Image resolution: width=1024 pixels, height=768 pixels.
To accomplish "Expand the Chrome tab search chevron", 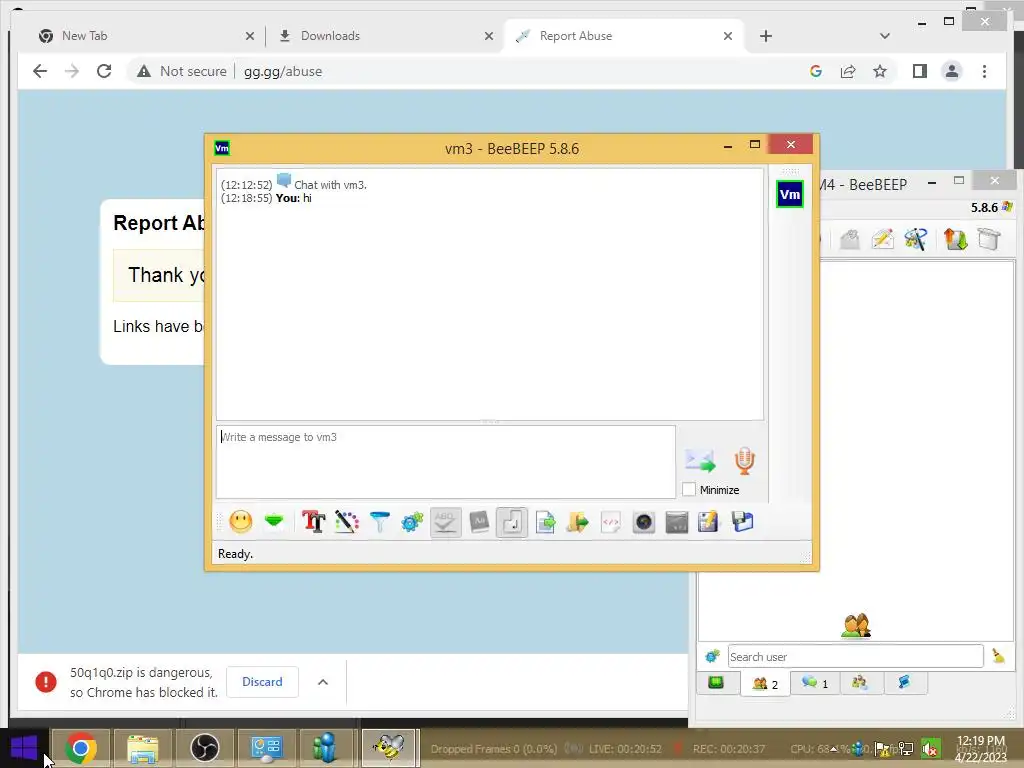I will tap(884, 36).
